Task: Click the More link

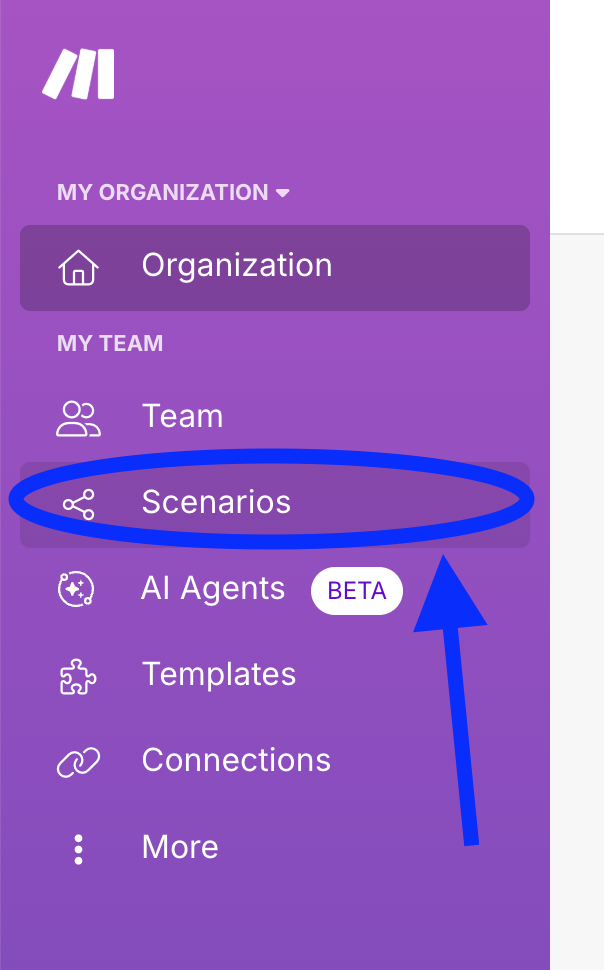Action: coord(179,847)
